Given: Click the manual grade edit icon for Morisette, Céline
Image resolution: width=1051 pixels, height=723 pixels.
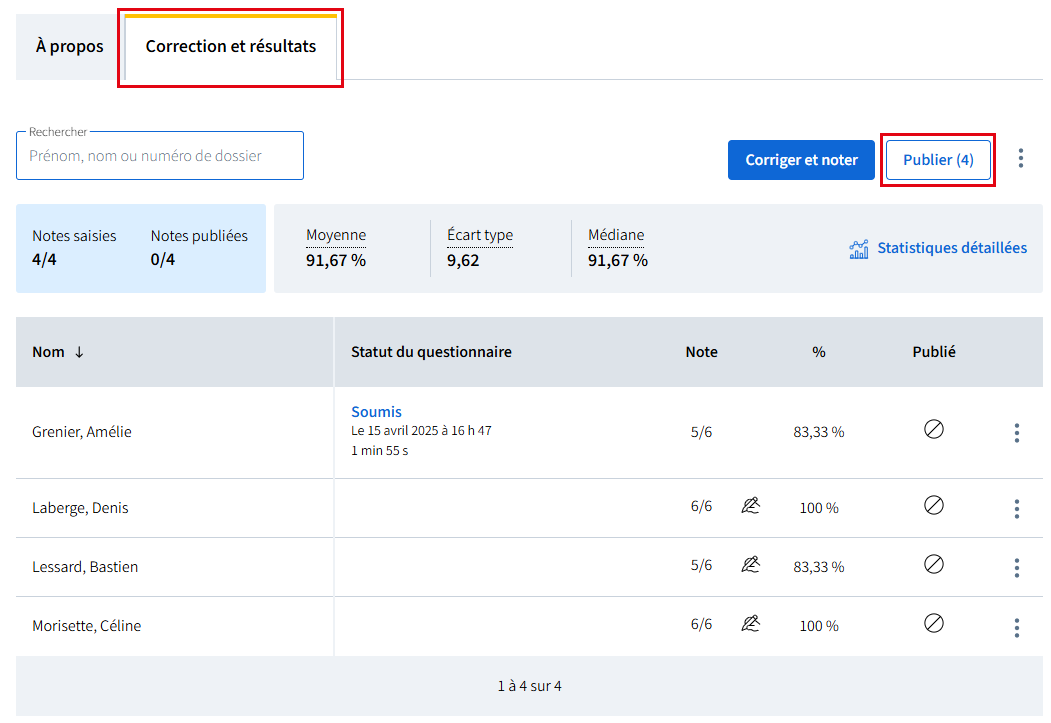Looking at the screenshot, I should click(x=750, y=625).
